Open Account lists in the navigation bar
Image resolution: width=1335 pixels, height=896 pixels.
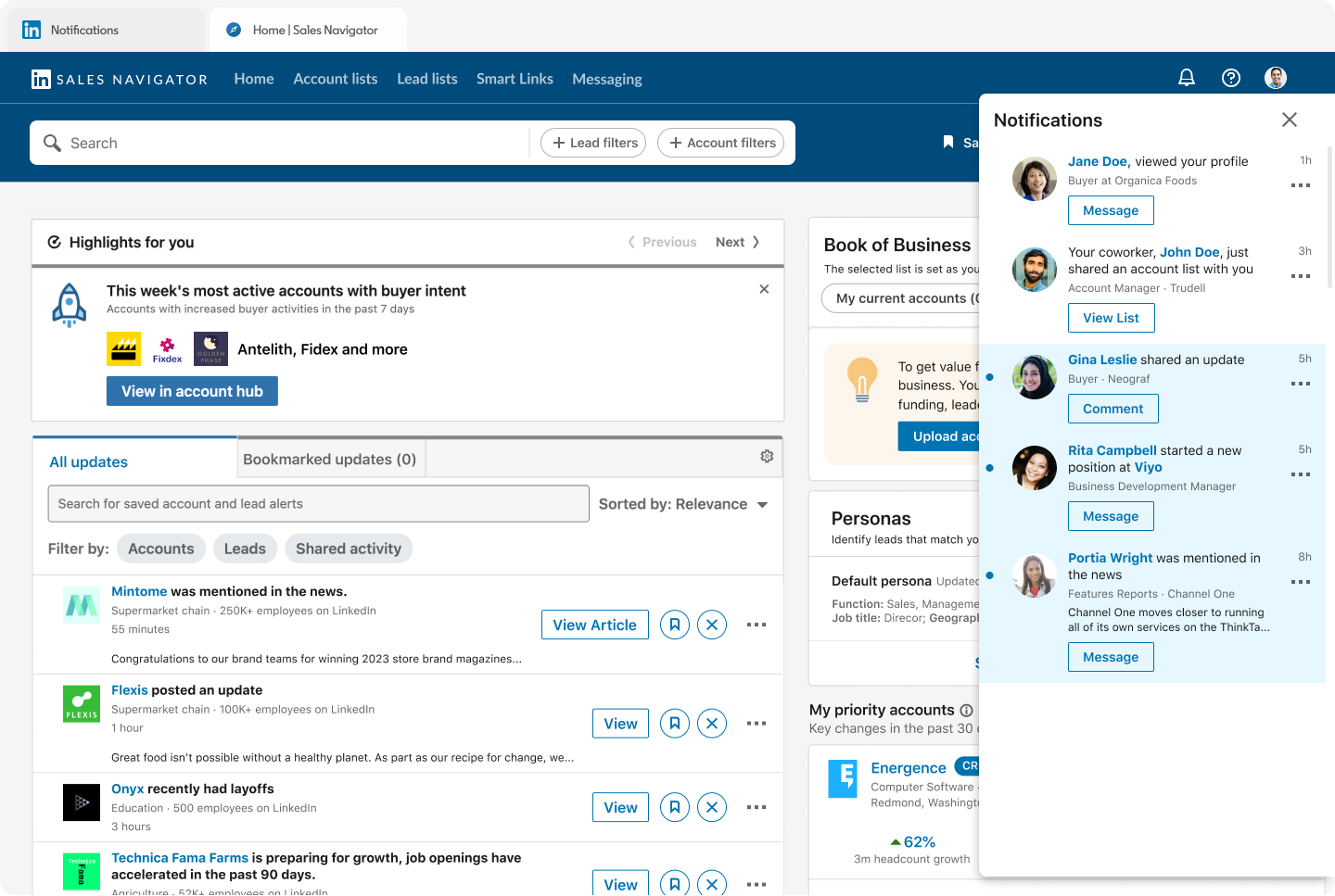point(336,79)
